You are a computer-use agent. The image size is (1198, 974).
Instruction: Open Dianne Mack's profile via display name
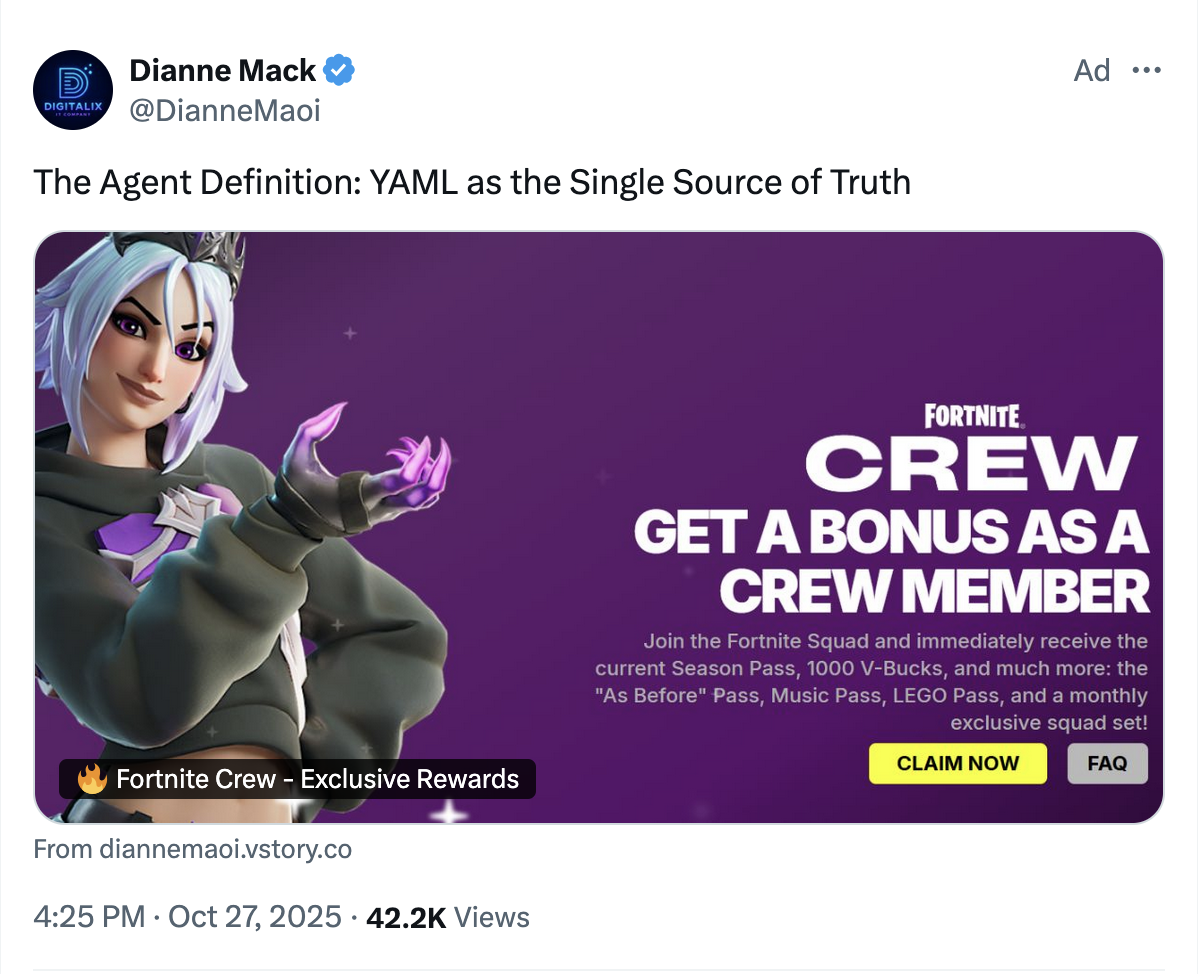(222, 71)
